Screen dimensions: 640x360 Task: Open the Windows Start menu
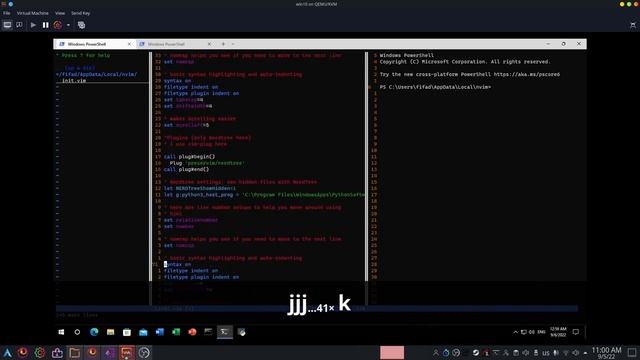coord(61,332)
